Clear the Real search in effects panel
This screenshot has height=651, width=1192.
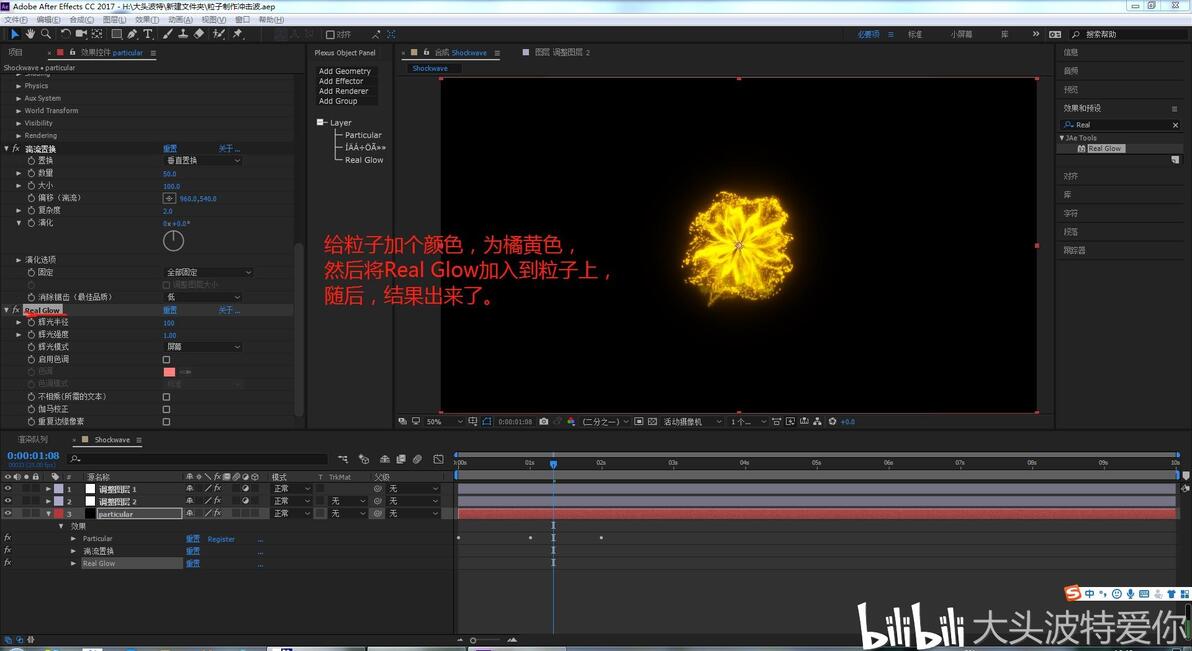pos(1175,125)
